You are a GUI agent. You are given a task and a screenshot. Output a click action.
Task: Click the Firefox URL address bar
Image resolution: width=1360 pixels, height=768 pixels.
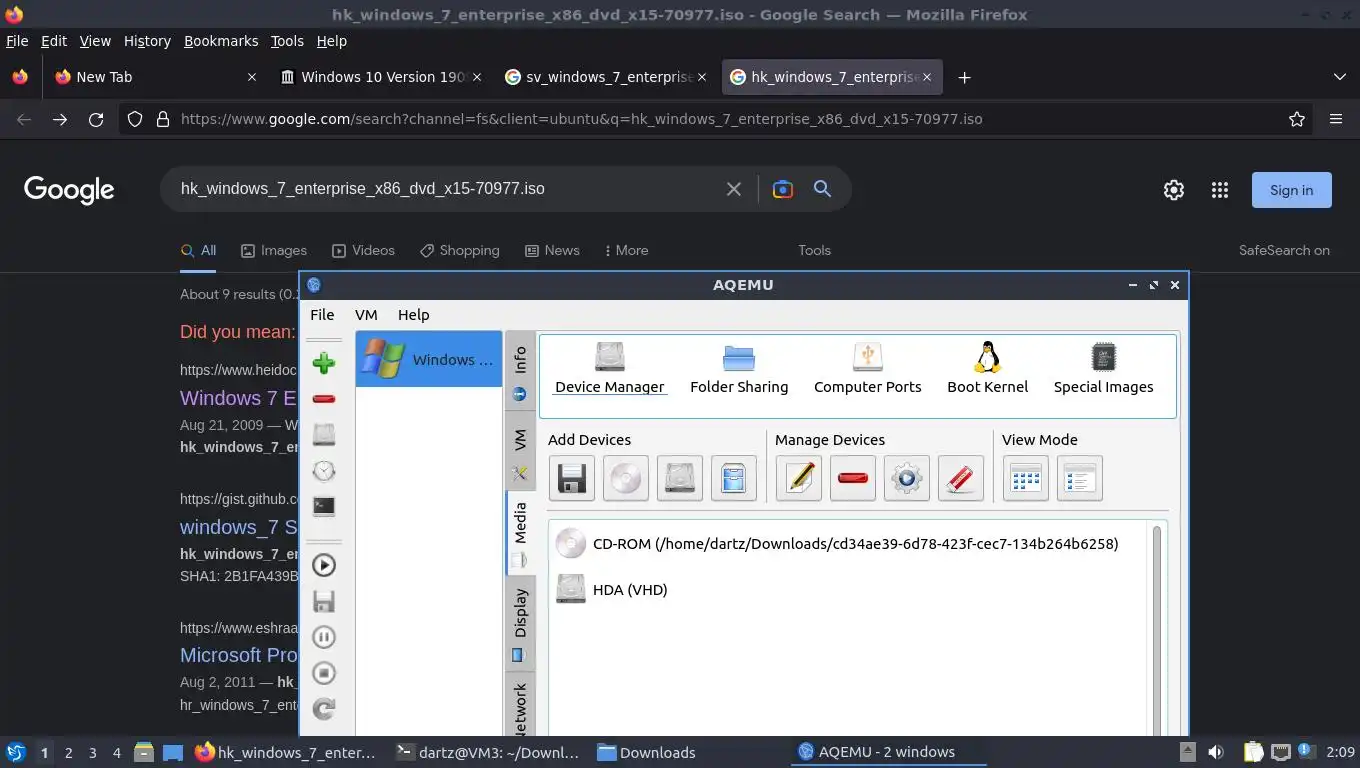(715, 119)
